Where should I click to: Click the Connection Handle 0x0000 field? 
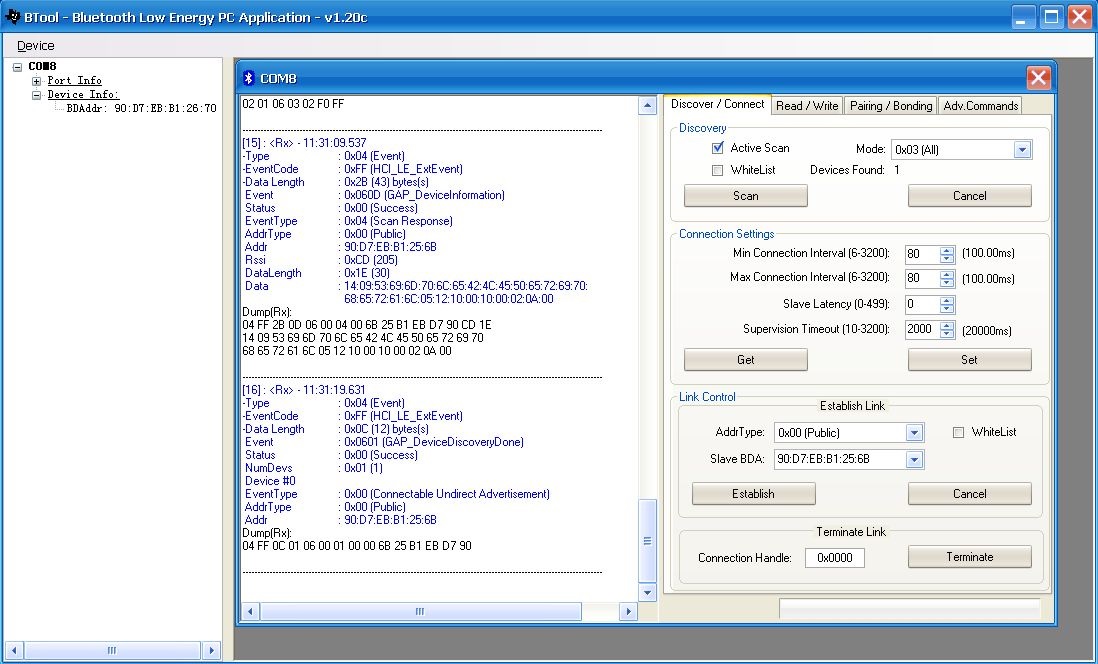pyautogui.click(x=835, y=558)
